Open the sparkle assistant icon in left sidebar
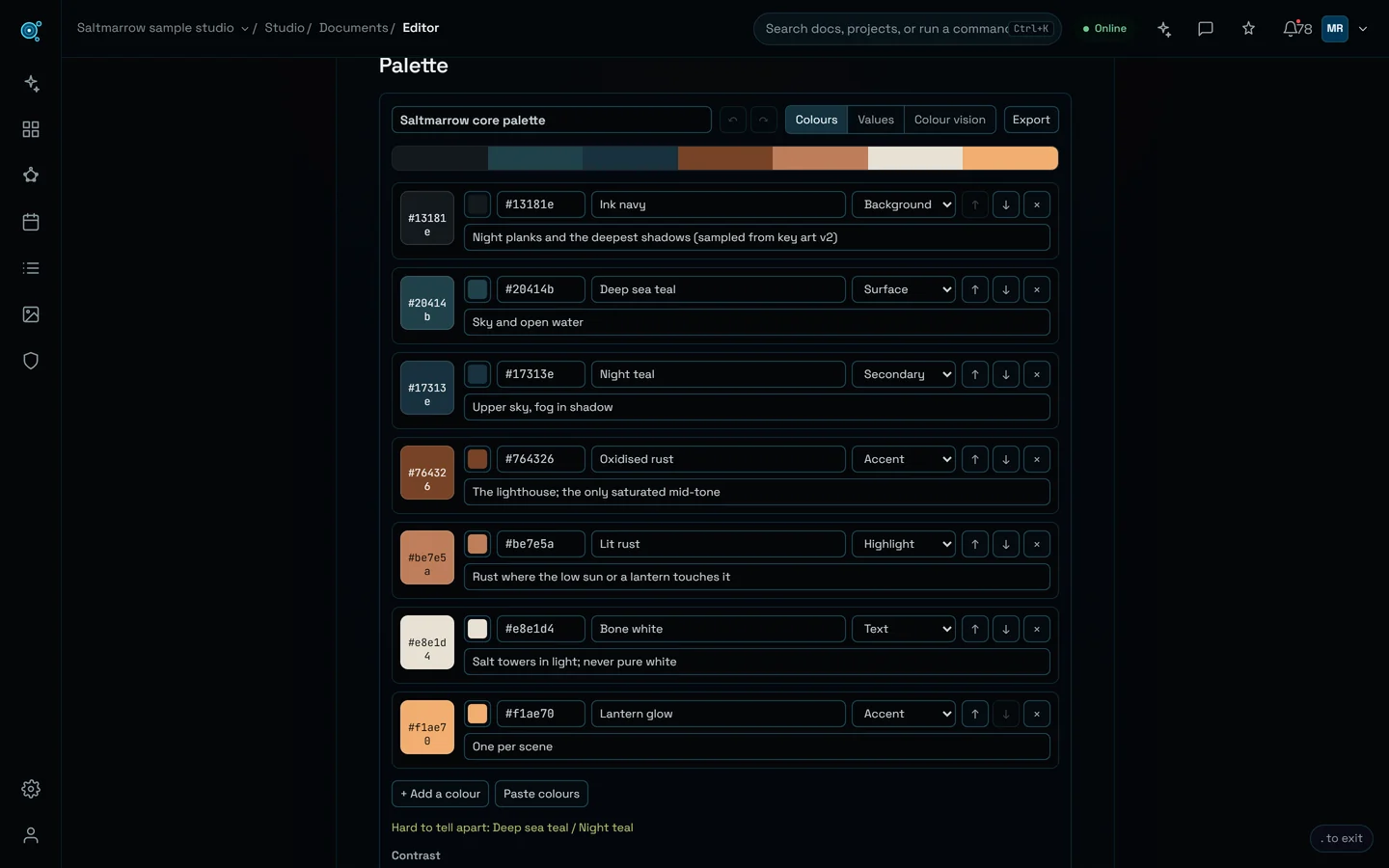This screenshot has height=868, width=1389. pos(31,83)
